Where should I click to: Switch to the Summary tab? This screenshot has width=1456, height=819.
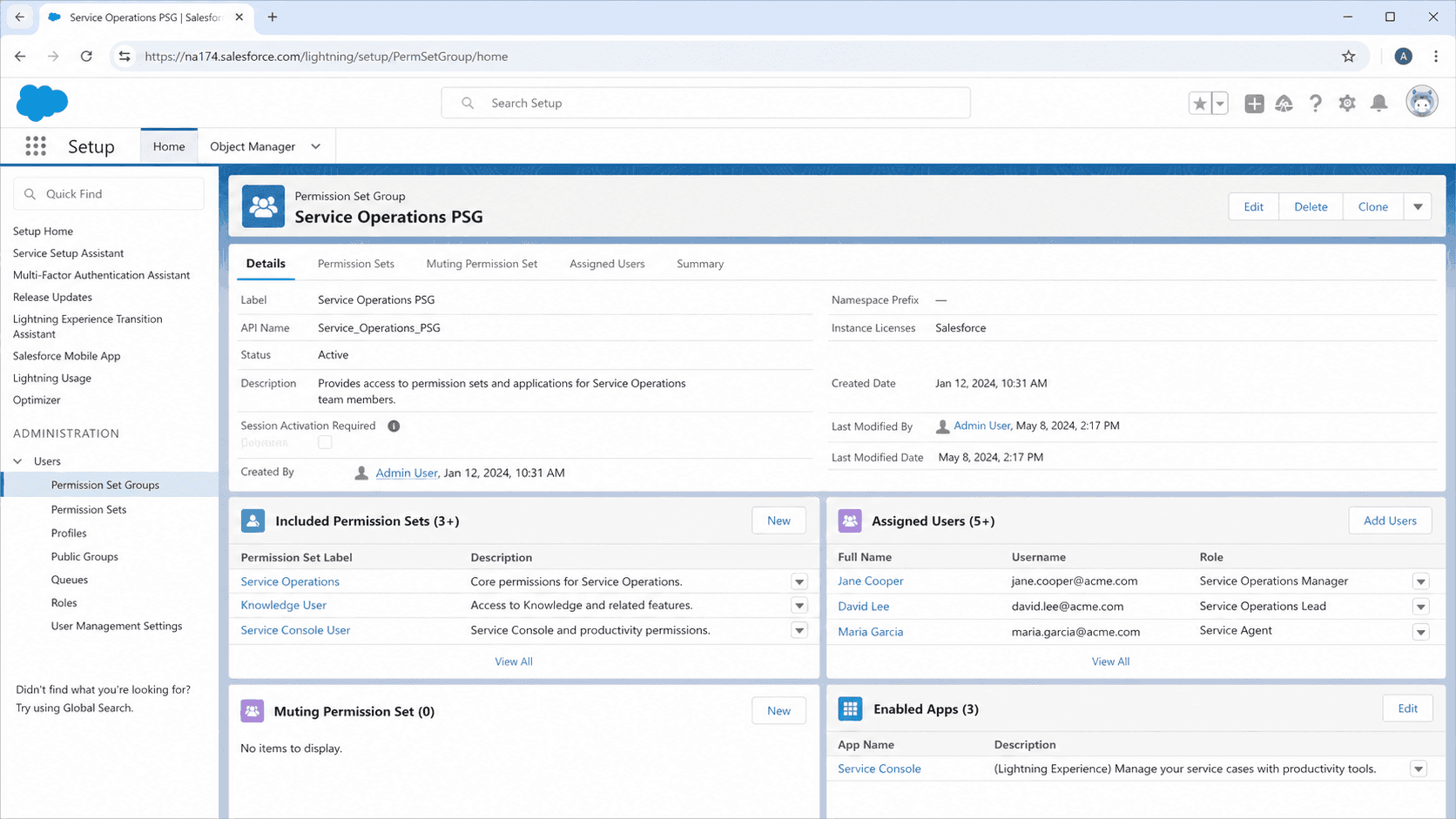[700, 264]
